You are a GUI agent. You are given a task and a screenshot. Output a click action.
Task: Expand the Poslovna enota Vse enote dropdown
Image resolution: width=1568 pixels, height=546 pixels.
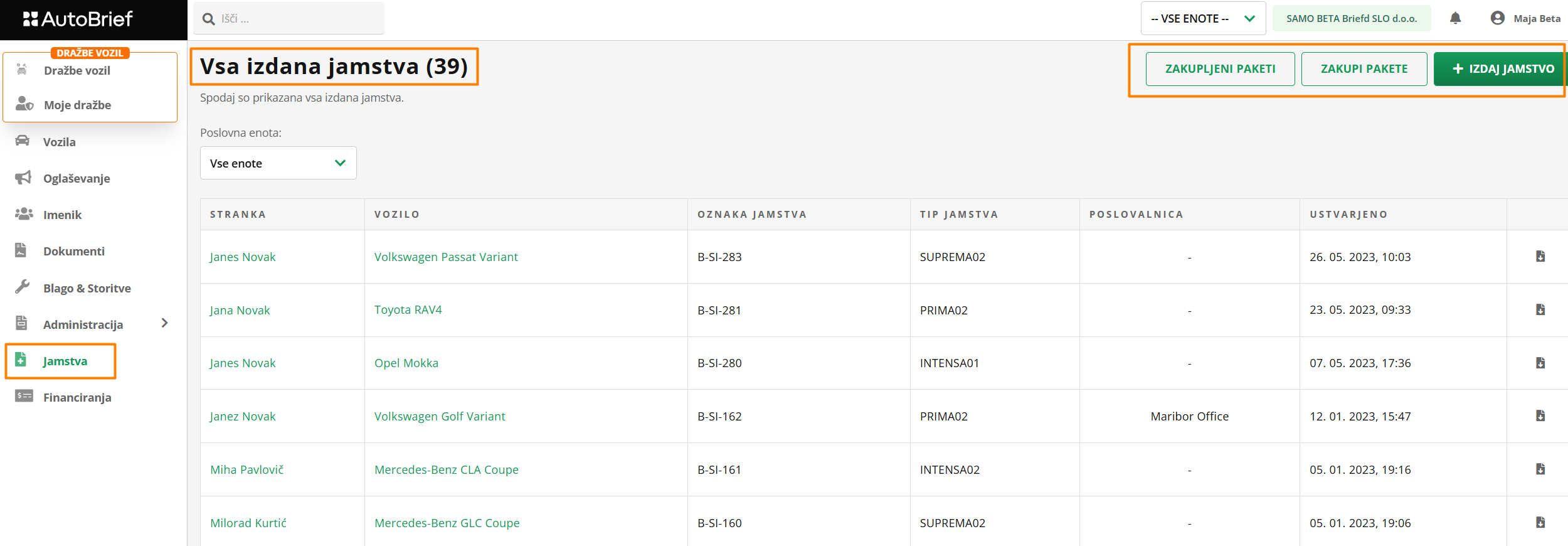(278, 163)
